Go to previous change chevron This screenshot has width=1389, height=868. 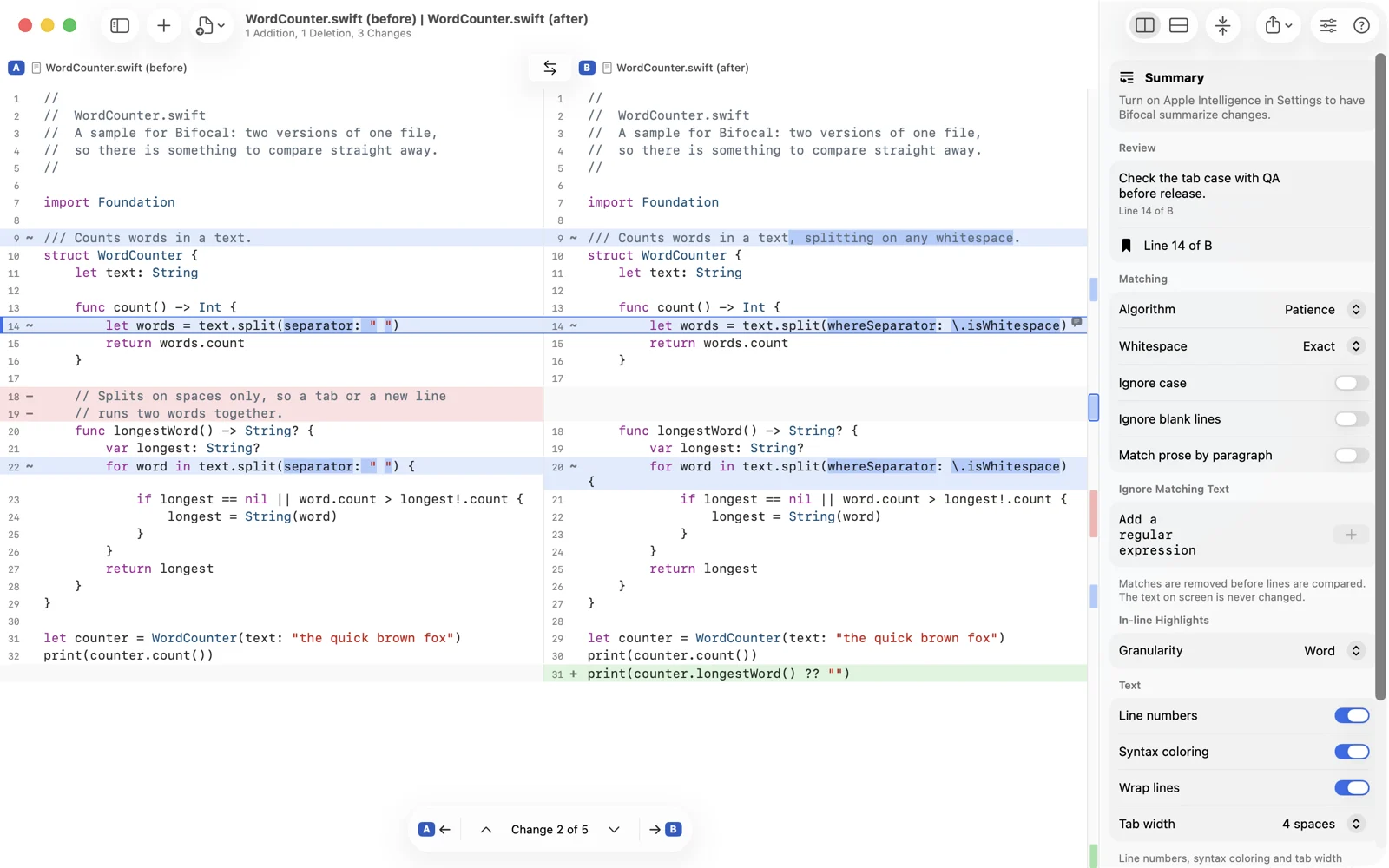(x=486, y=830)
